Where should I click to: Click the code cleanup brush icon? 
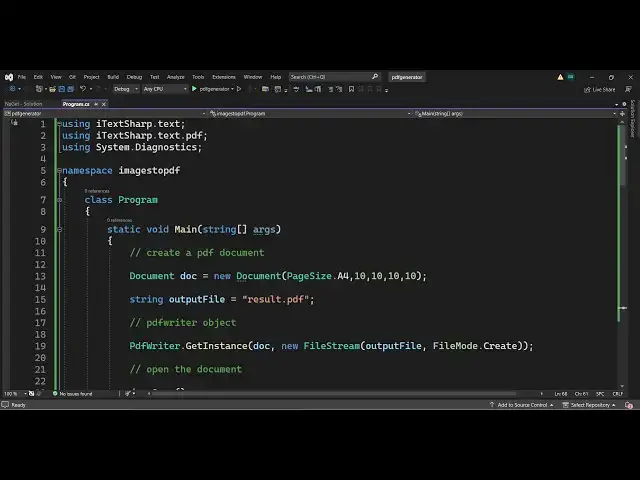128,393
